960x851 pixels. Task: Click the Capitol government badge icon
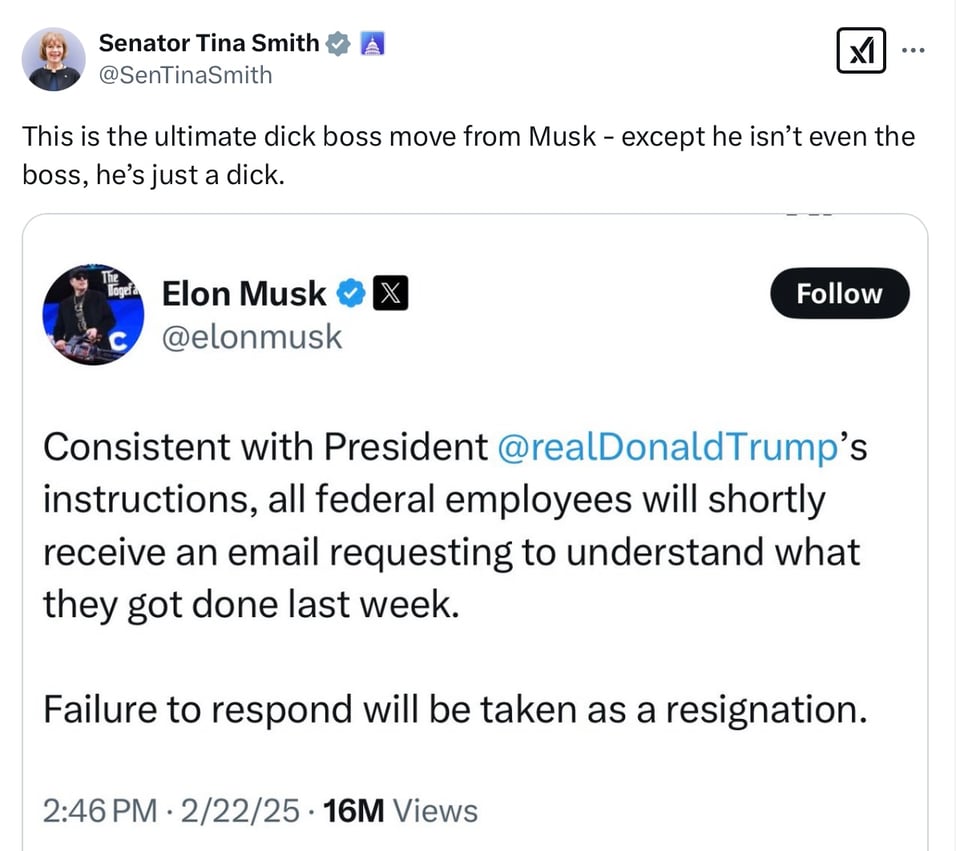pyautogui.click(x=370, y=43)
